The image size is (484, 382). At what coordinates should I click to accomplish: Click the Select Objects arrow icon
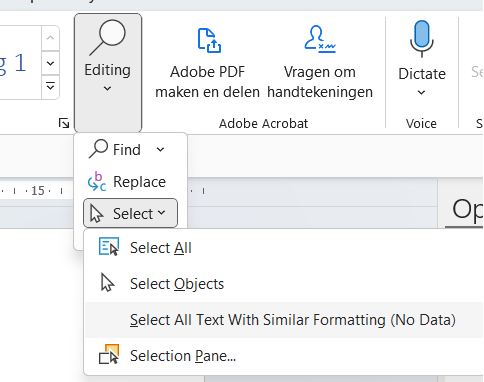[x=107, y=282]
